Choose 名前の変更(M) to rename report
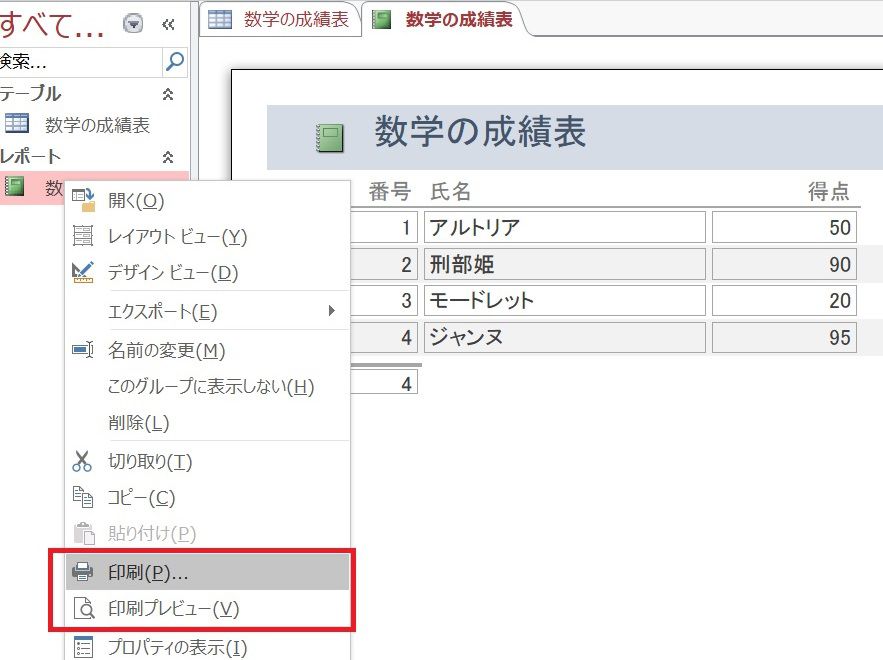This screenshot has height=660, width=883. [x=166, y=351]
